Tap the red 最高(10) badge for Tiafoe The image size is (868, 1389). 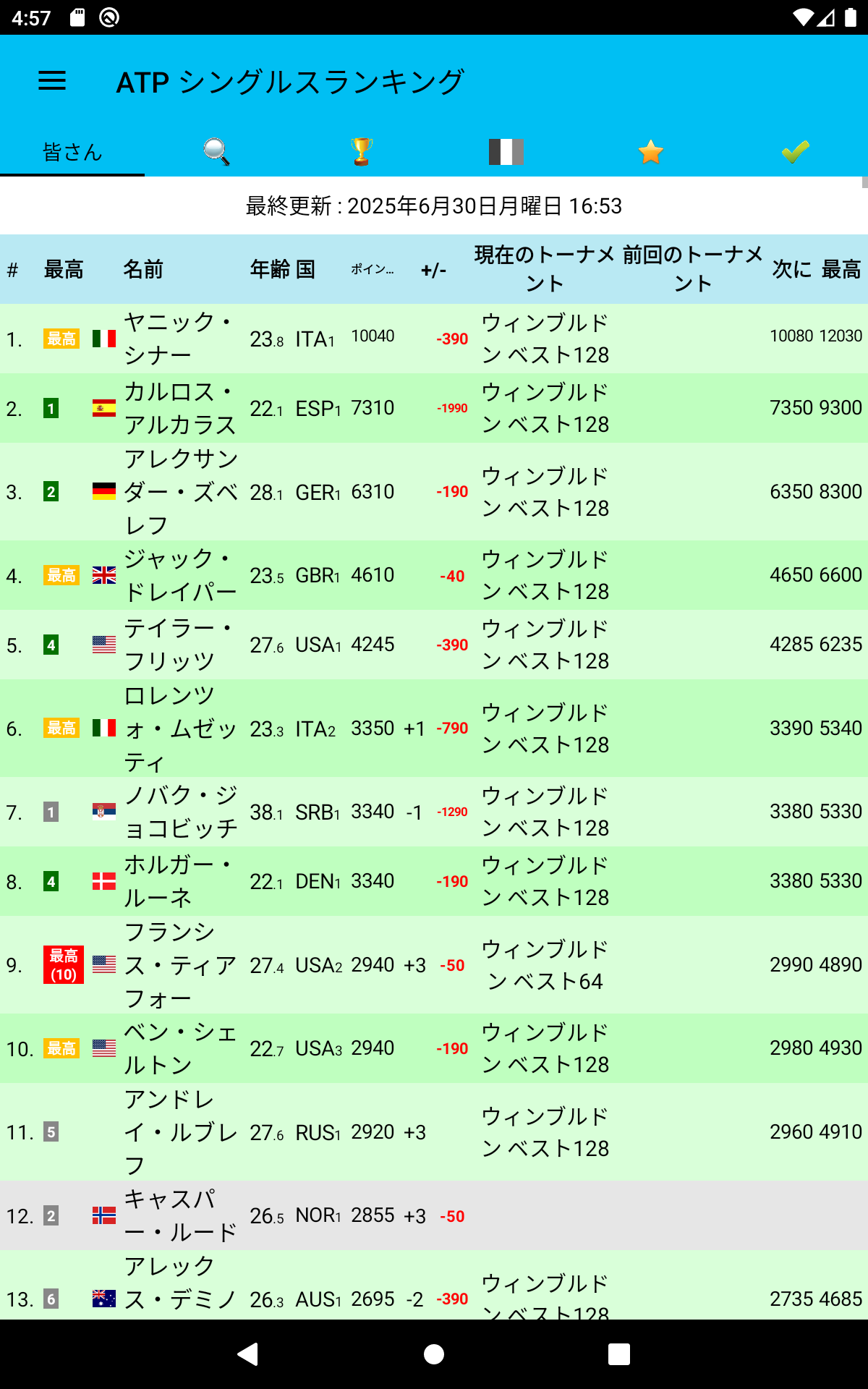[63, 964]
